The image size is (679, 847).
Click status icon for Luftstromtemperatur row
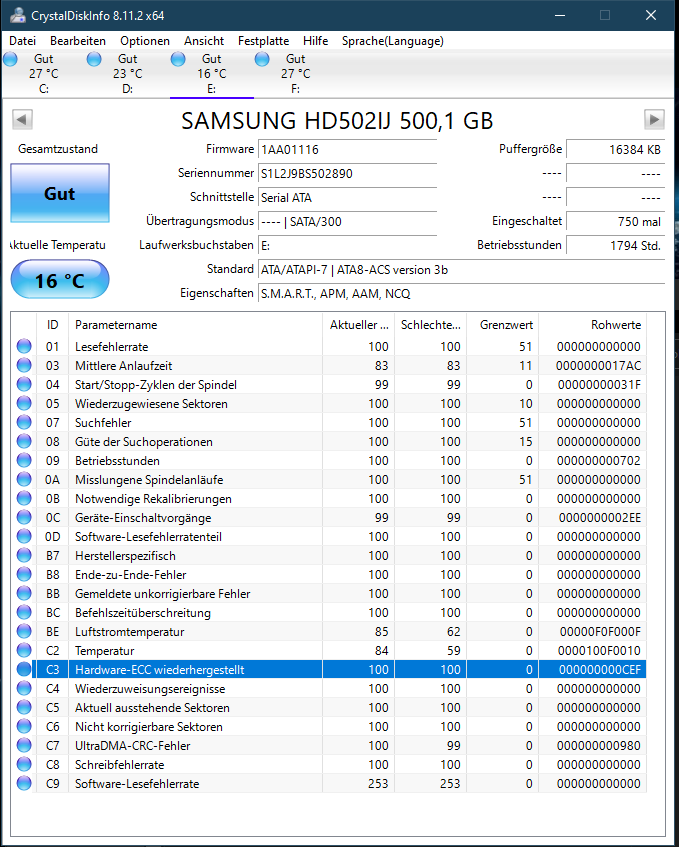click(24, 631)
